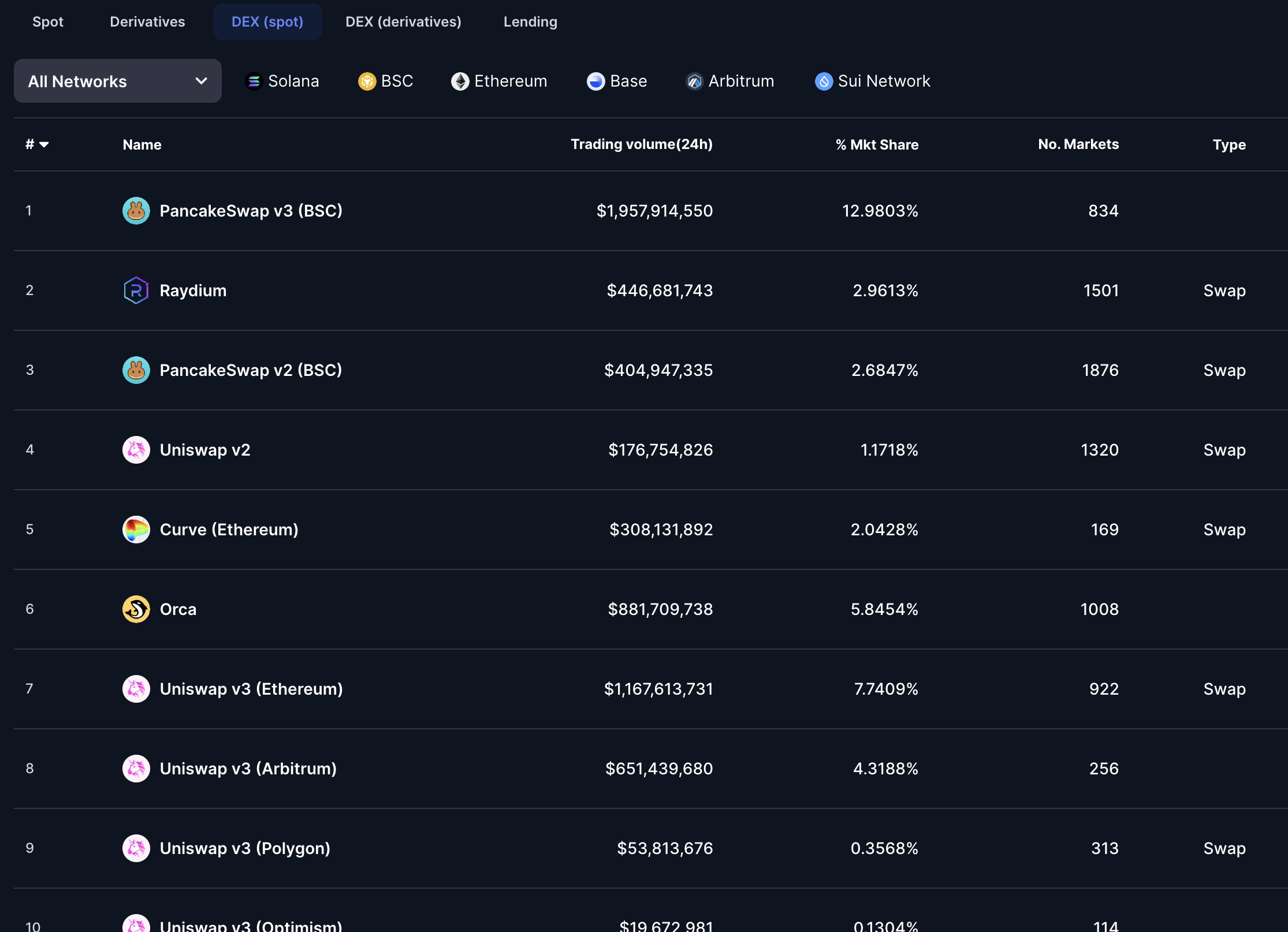Click the 4.3188% market share value
Screen dimensions: 1288x932
click(886, 769)
